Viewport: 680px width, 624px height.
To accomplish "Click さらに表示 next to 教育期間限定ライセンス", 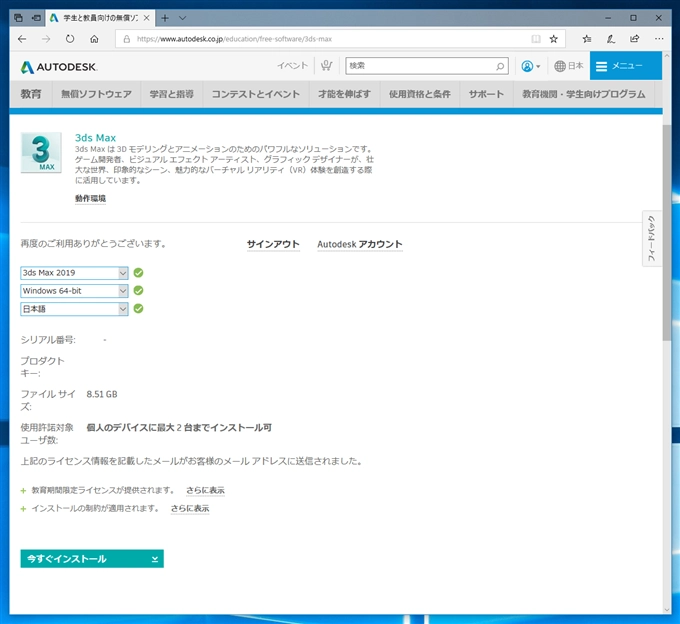I will 206,490.
